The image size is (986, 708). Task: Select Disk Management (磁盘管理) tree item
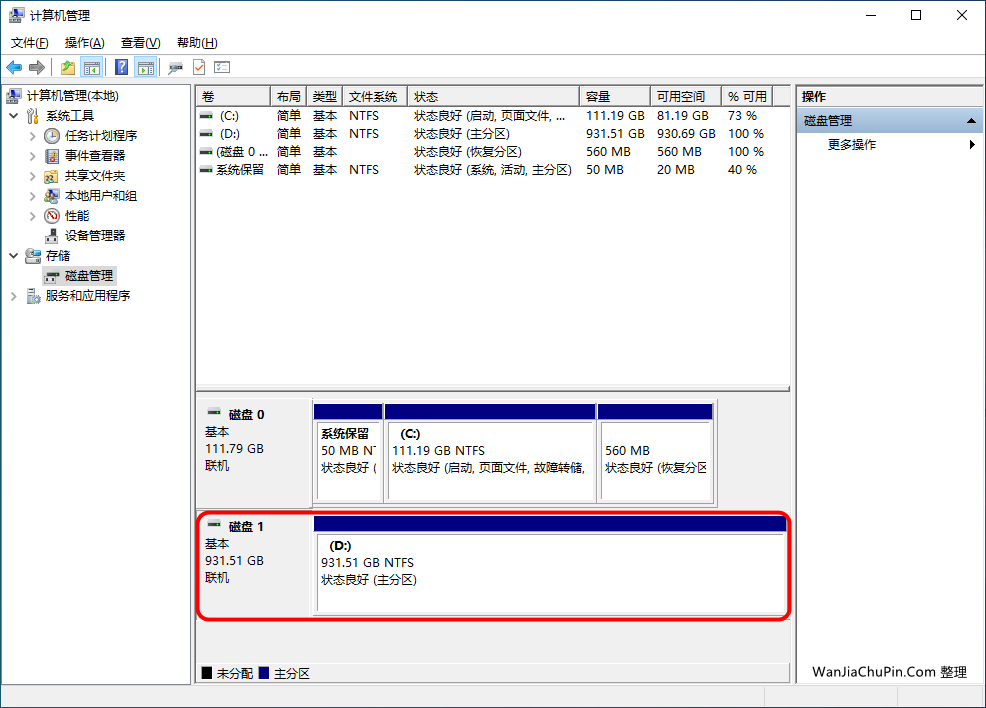(x=89, y=276)
